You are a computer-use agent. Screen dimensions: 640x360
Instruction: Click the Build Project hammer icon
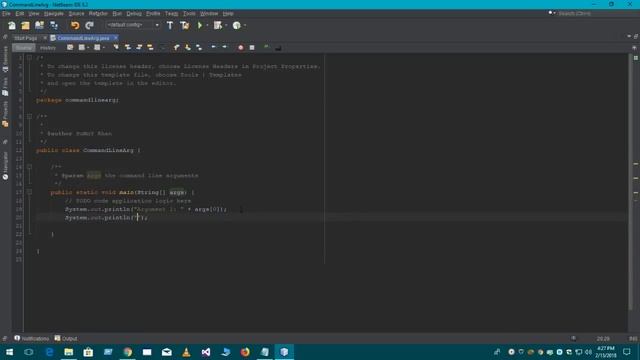click(170, 25)
